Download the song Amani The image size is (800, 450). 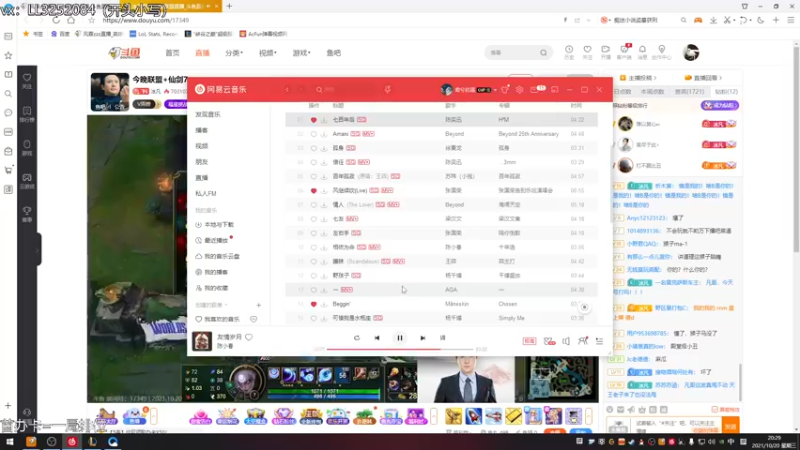click(323, 134)
